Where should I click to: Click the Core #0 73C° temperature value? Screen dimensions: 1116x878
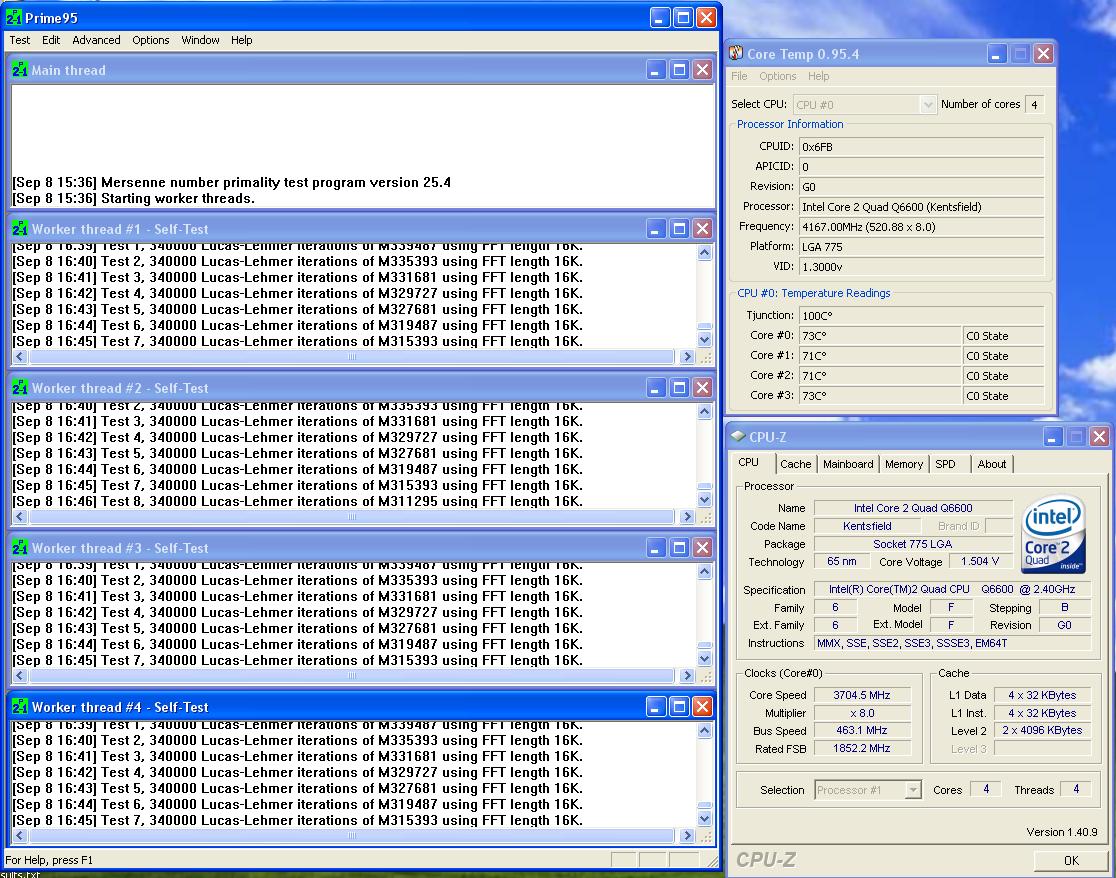point(880,336)
